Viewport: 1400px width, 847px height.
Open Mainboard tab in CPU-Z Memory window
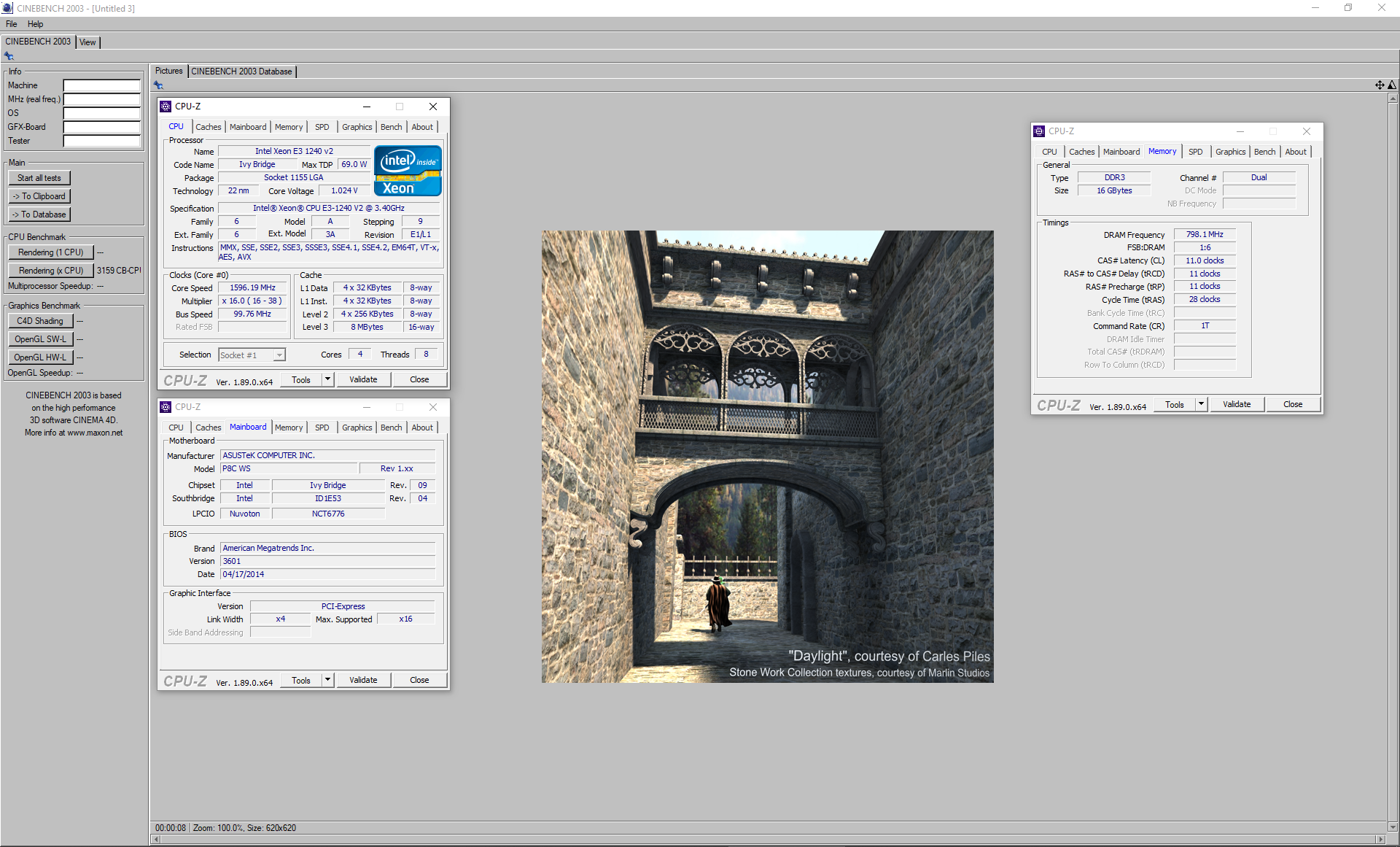tap(1121, 152)
